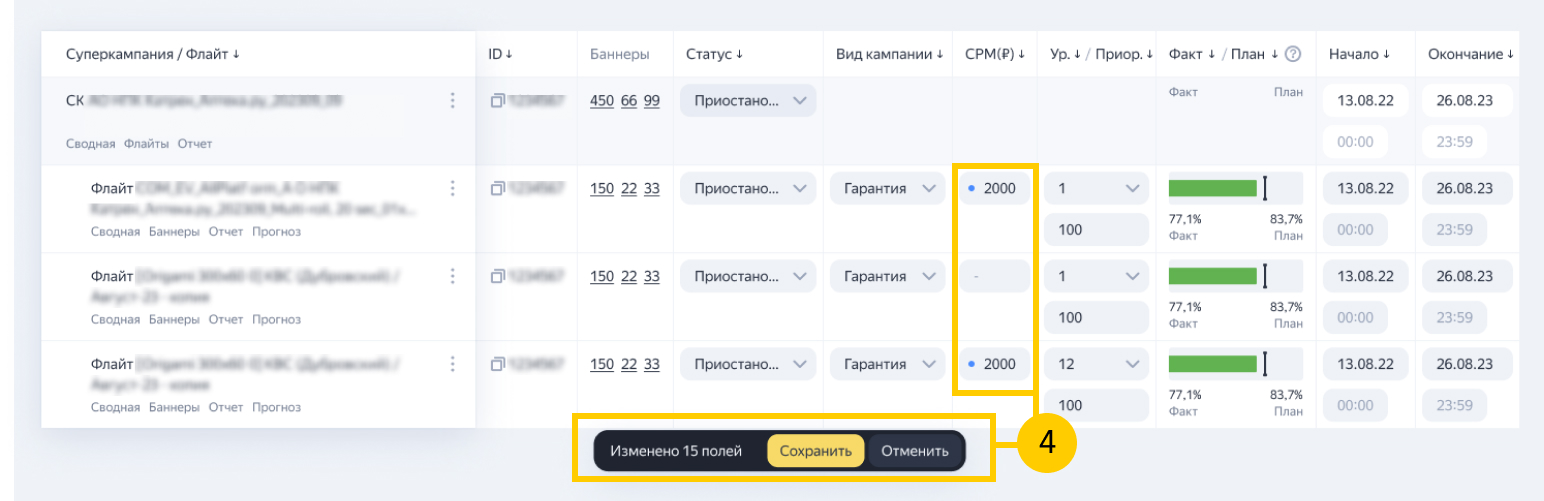Sort by Суперкампания / Флайт column arrow
The height and width of the screenshot is (501, 1544).
pyautogui.click(x=236, y=54)
